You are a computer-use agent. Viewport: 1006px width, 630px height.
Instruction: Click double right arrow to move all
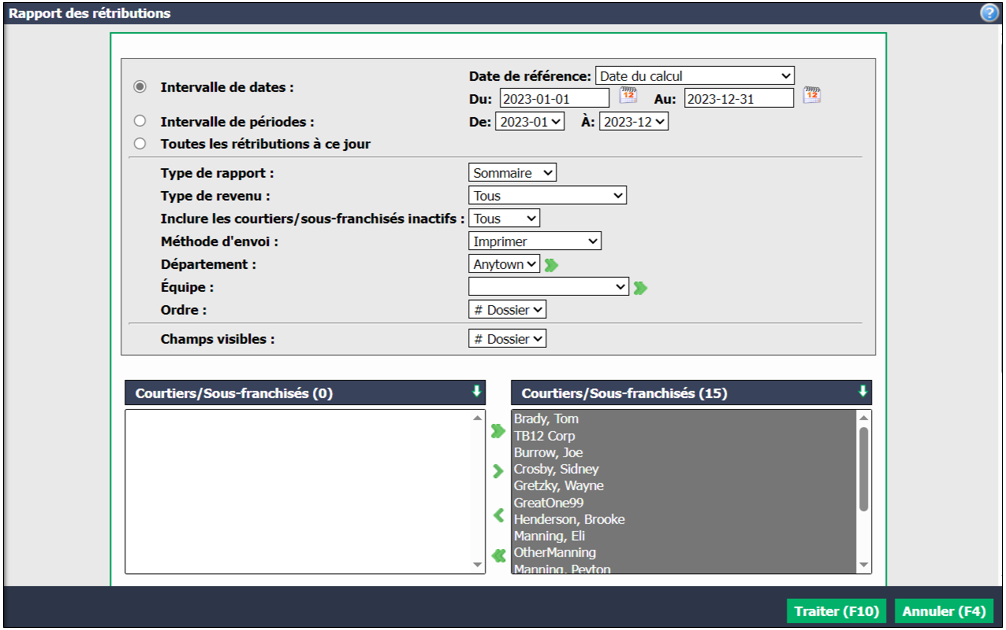[x=498, y=431]
